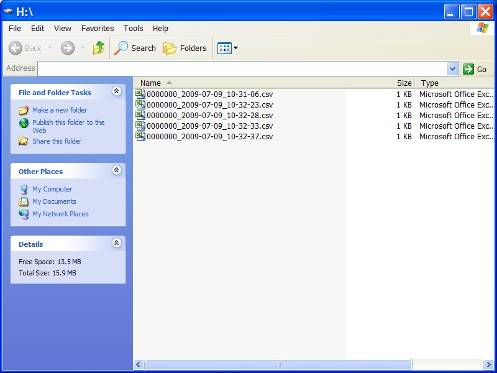Open the Back history dropdown arrow

click(50, 48)
